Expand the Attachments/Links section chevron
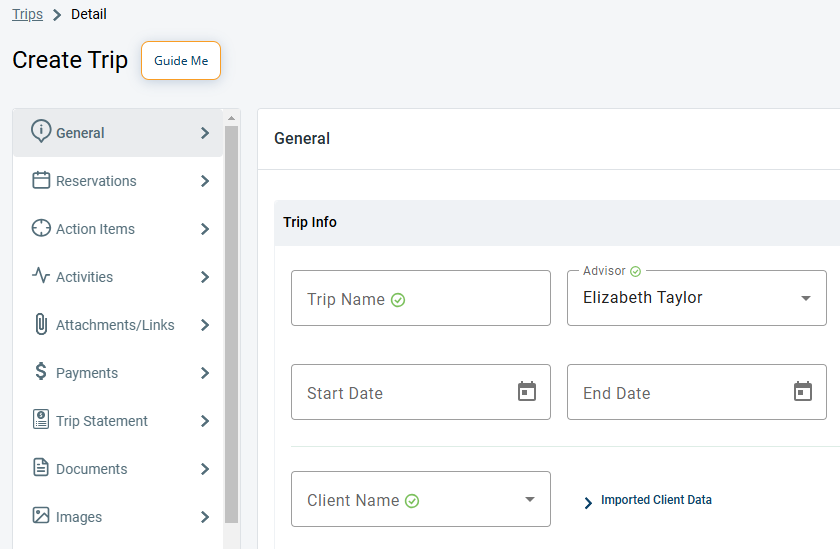 pyautogui.click(x=205, y=325)
